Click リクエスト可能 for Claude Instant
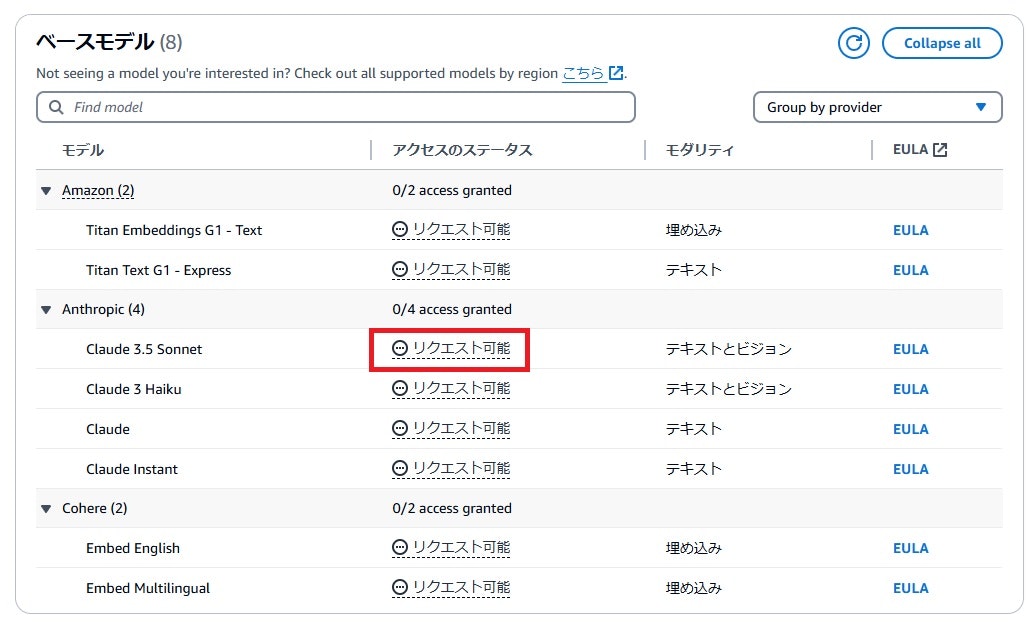This screenshot has width=1033, height=625. pyautogui.click(x=461, y=468)
